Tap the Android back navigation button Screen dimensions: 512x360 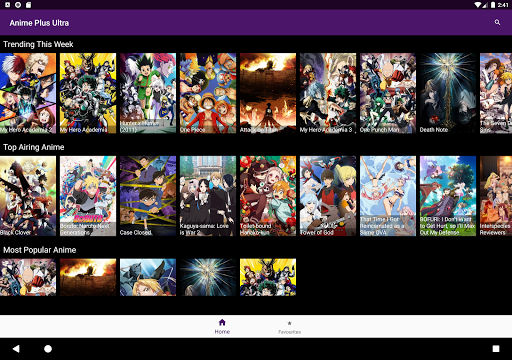(16, 349)
